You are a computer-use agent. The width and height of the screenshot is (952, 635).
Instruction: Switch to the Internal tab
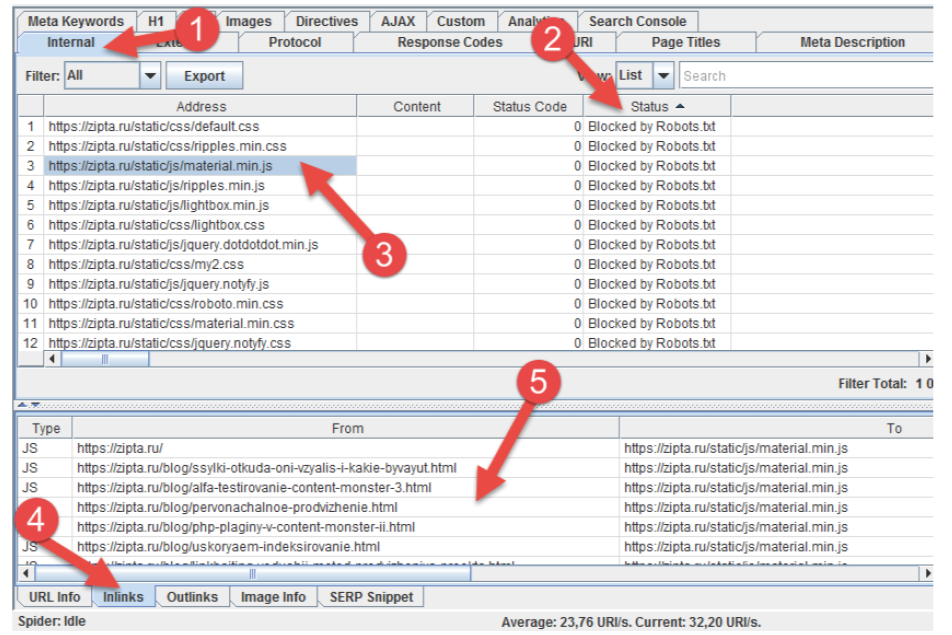pyautogui.click(x=71, y=42)
